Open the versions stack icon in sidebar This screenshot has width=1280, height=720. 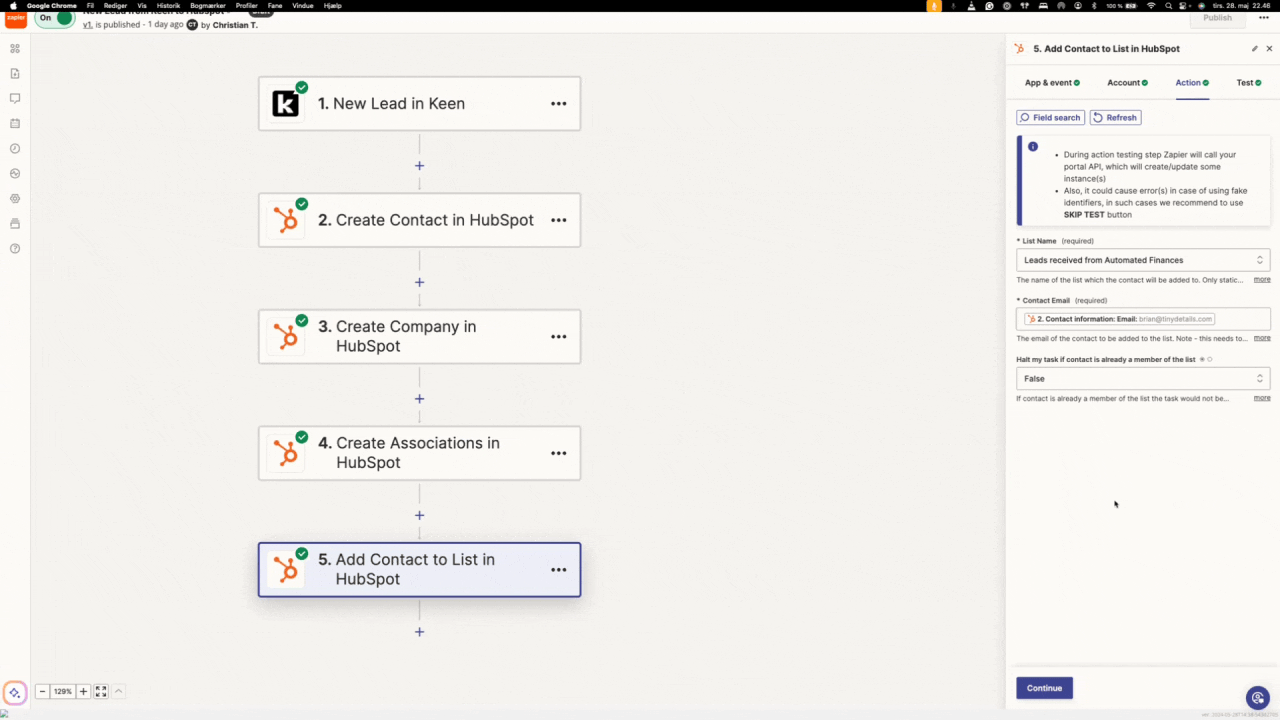pos(15,223)
